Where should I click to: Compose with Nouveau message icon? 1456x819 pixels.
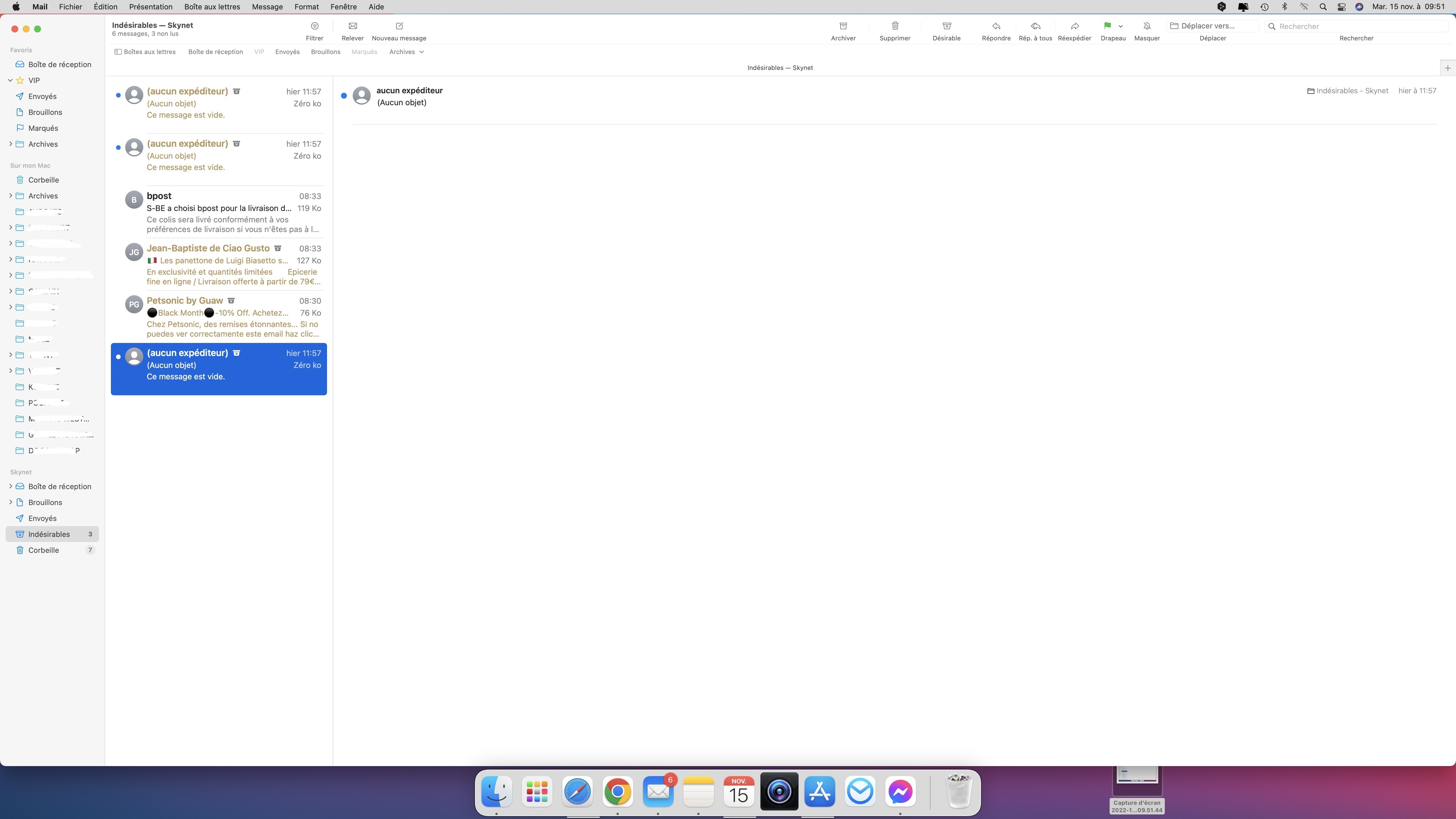coord(399,26)
